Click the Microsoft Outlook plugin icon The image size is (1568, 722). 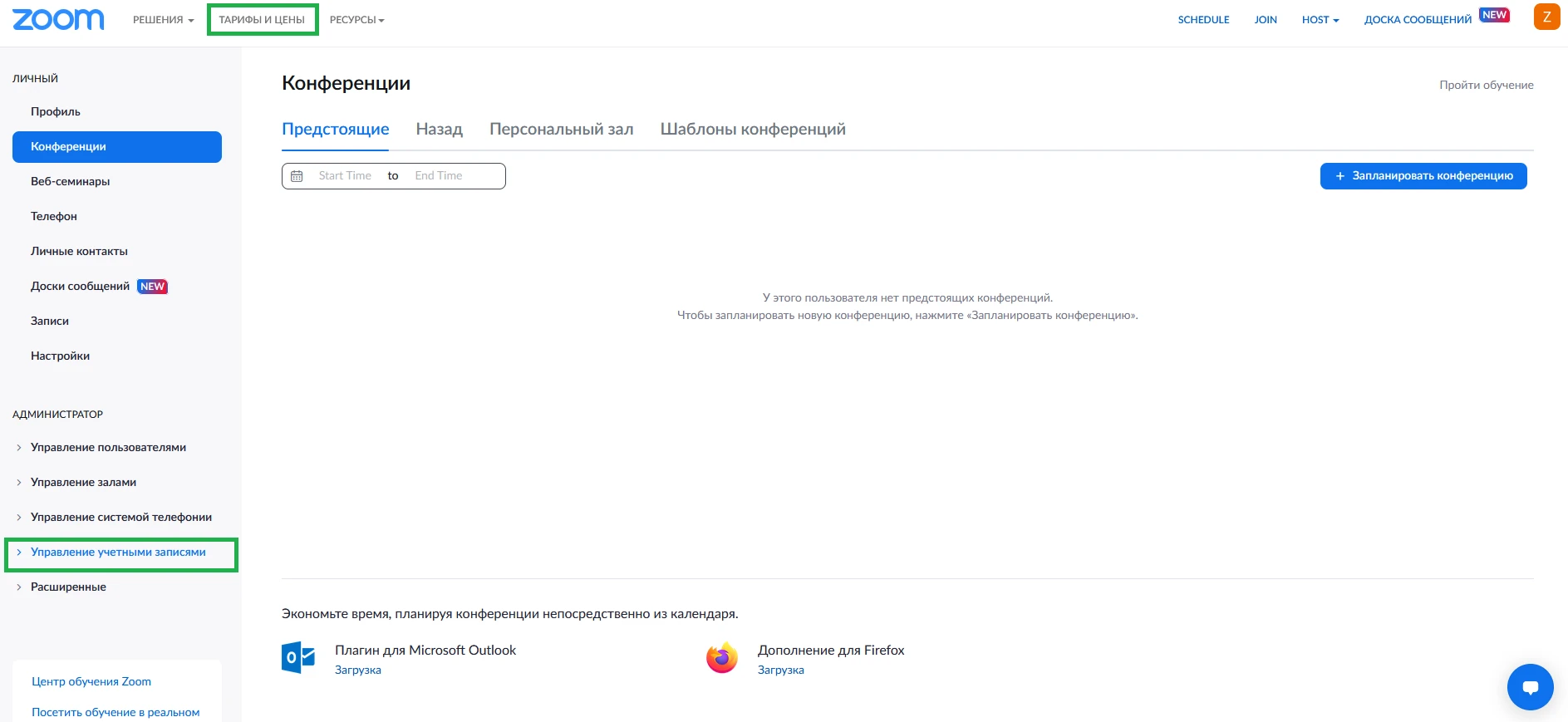[x=298, y=657]
